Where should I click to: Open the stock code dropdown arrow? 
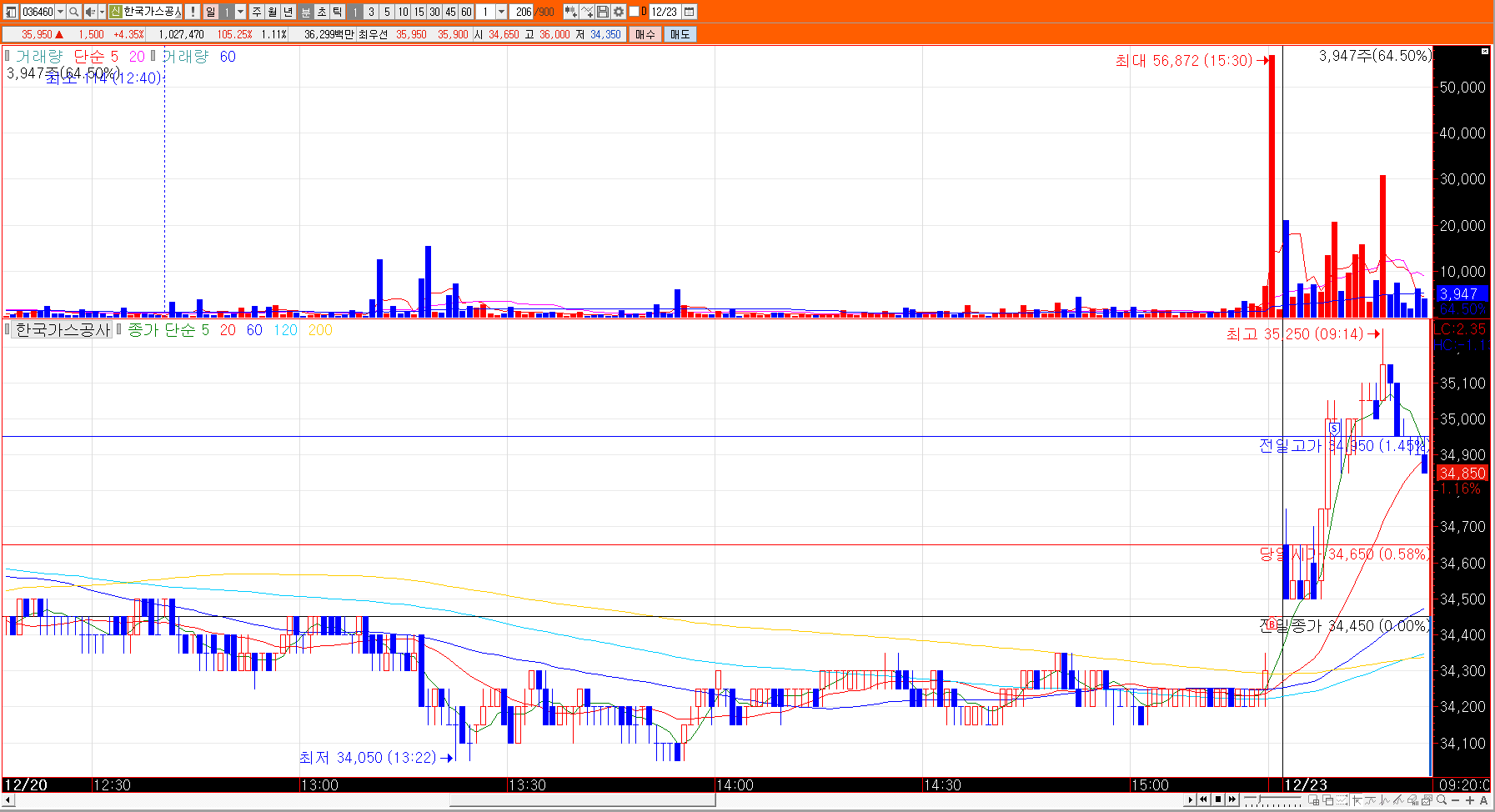[x=60, y=12]
